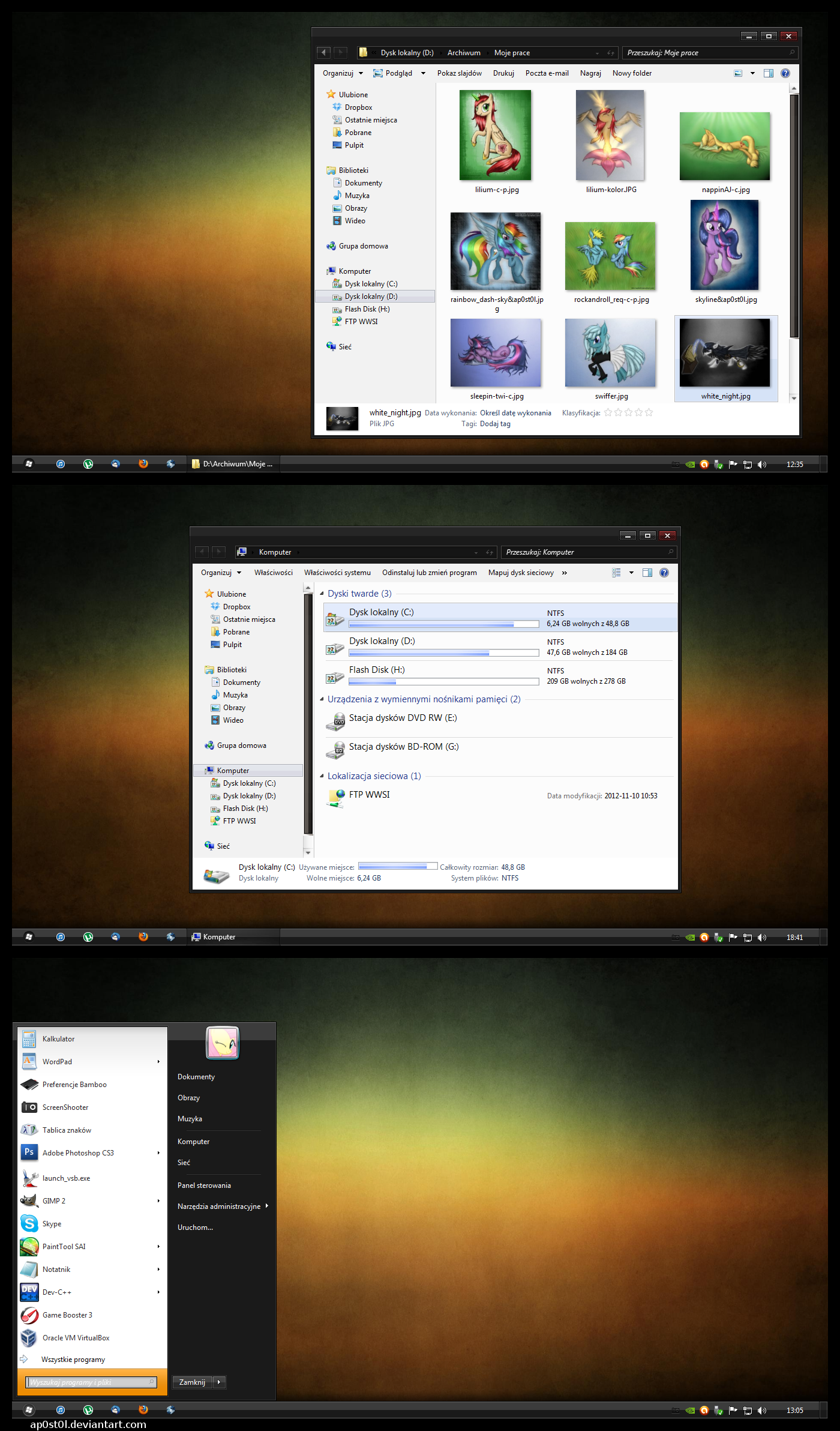Select the skyline&ap0st0l.jpg thumbnail
The width and height of the screenshot is (840, 1431).
point(725,246)
